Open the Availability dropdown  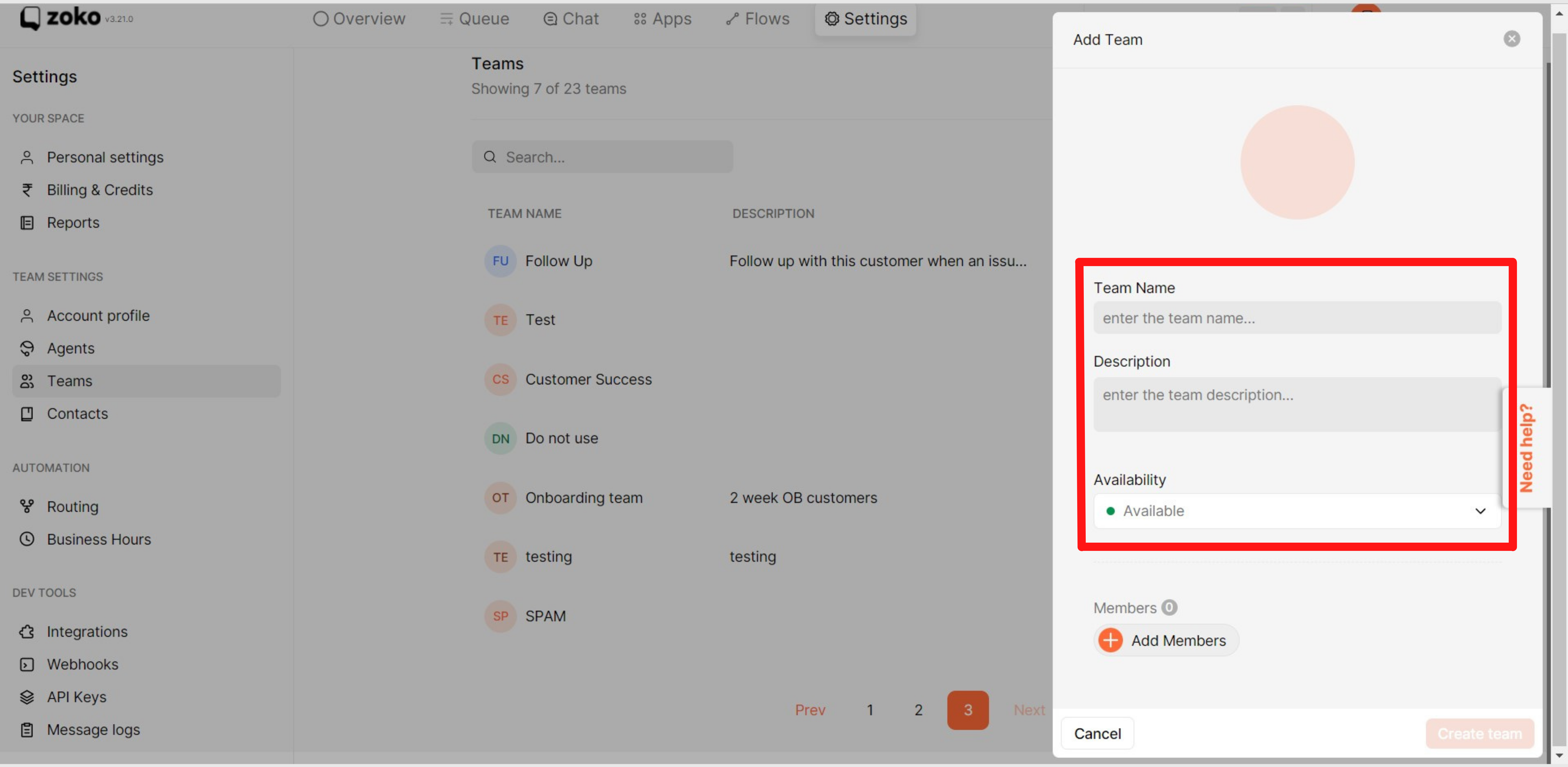[1297, 511]
